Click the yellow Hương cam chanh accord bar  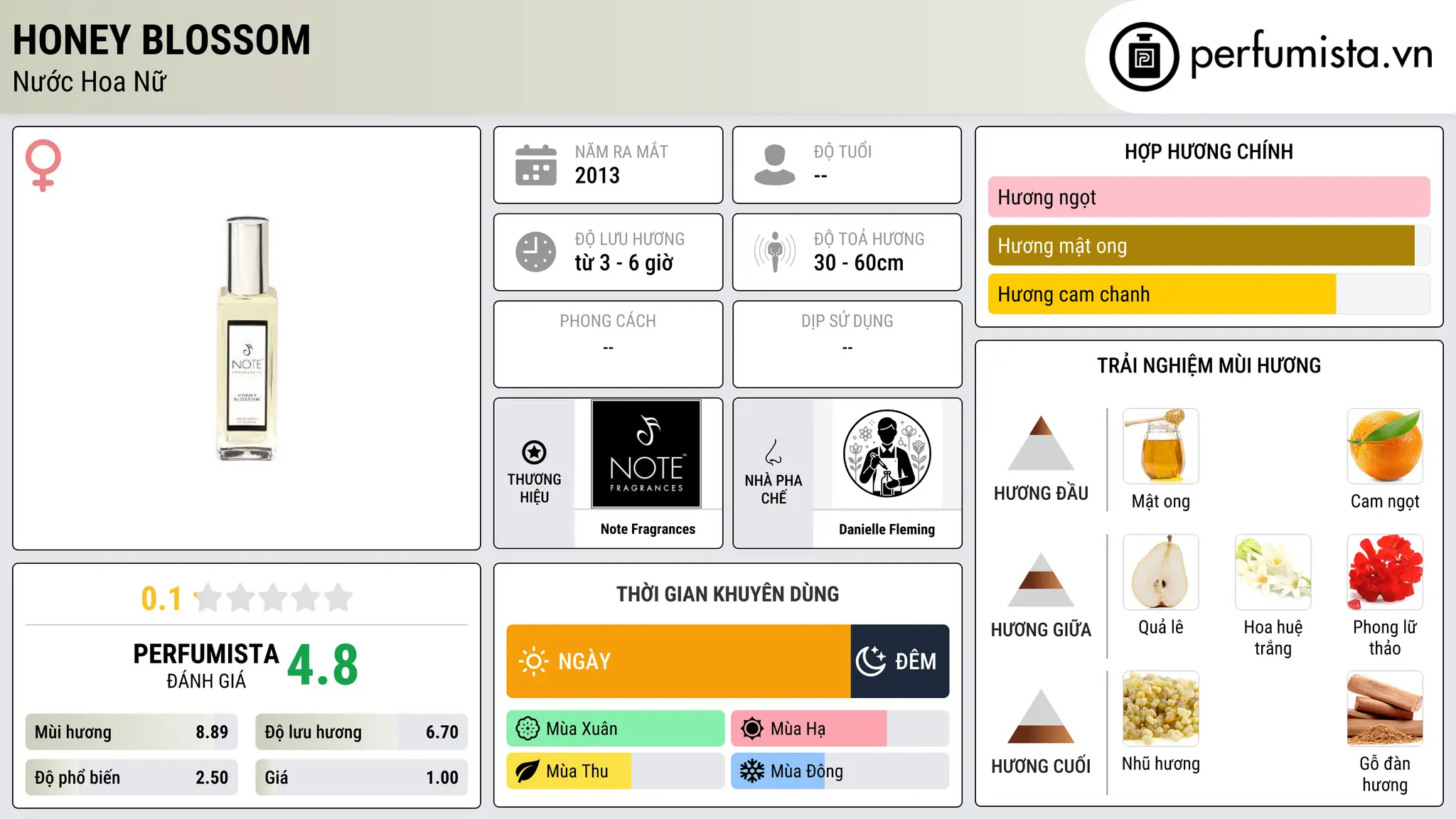coord(1209,294)
